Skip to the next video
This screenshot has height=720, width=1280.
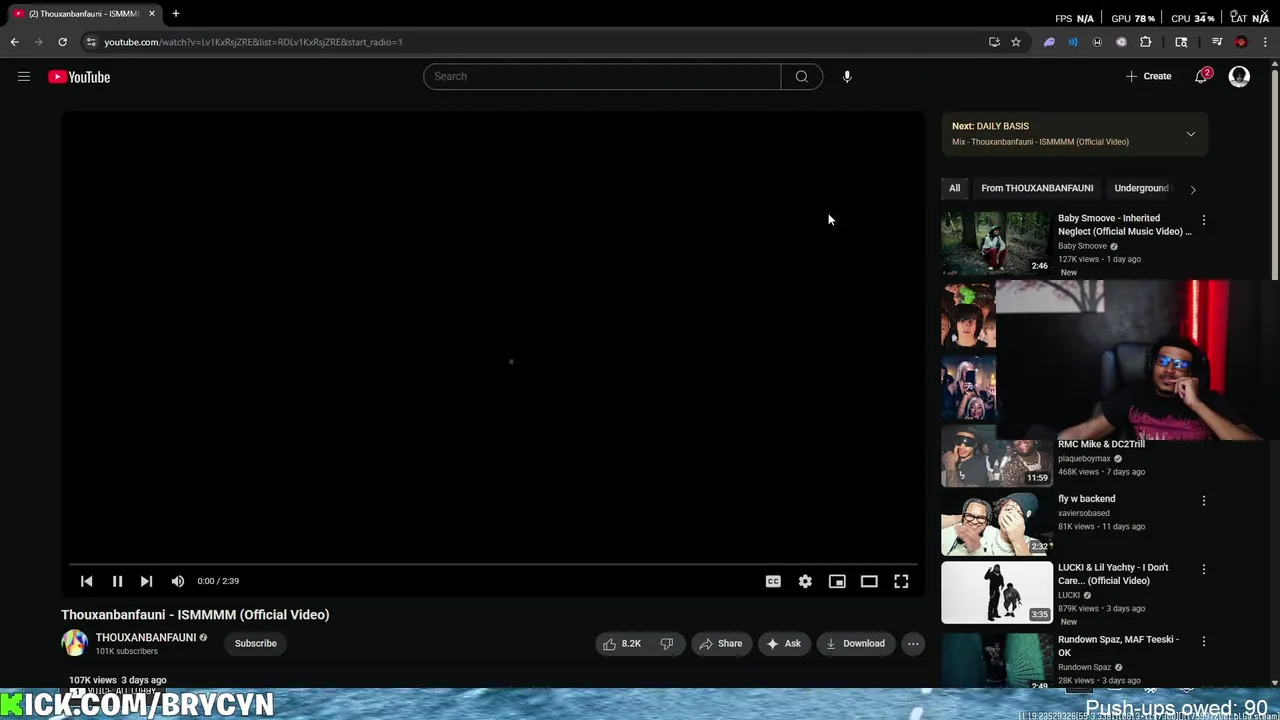(146, 581)
